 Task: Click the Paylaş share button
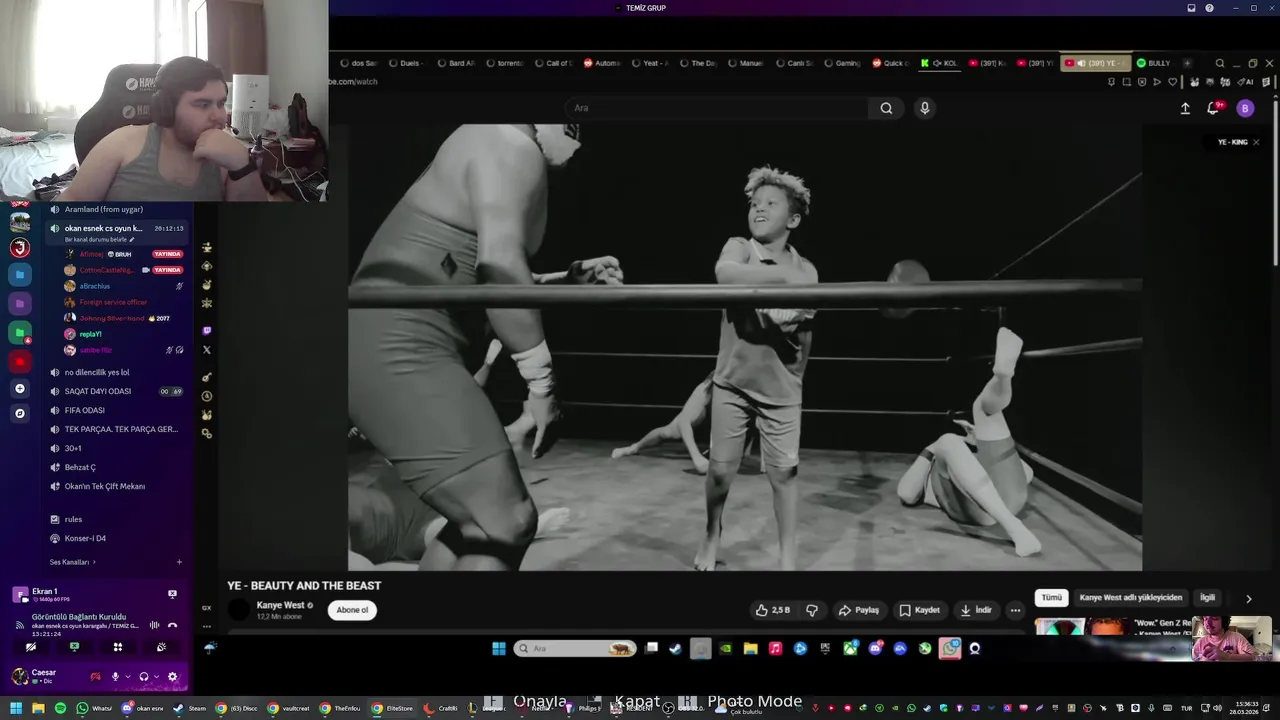(859, 610)
